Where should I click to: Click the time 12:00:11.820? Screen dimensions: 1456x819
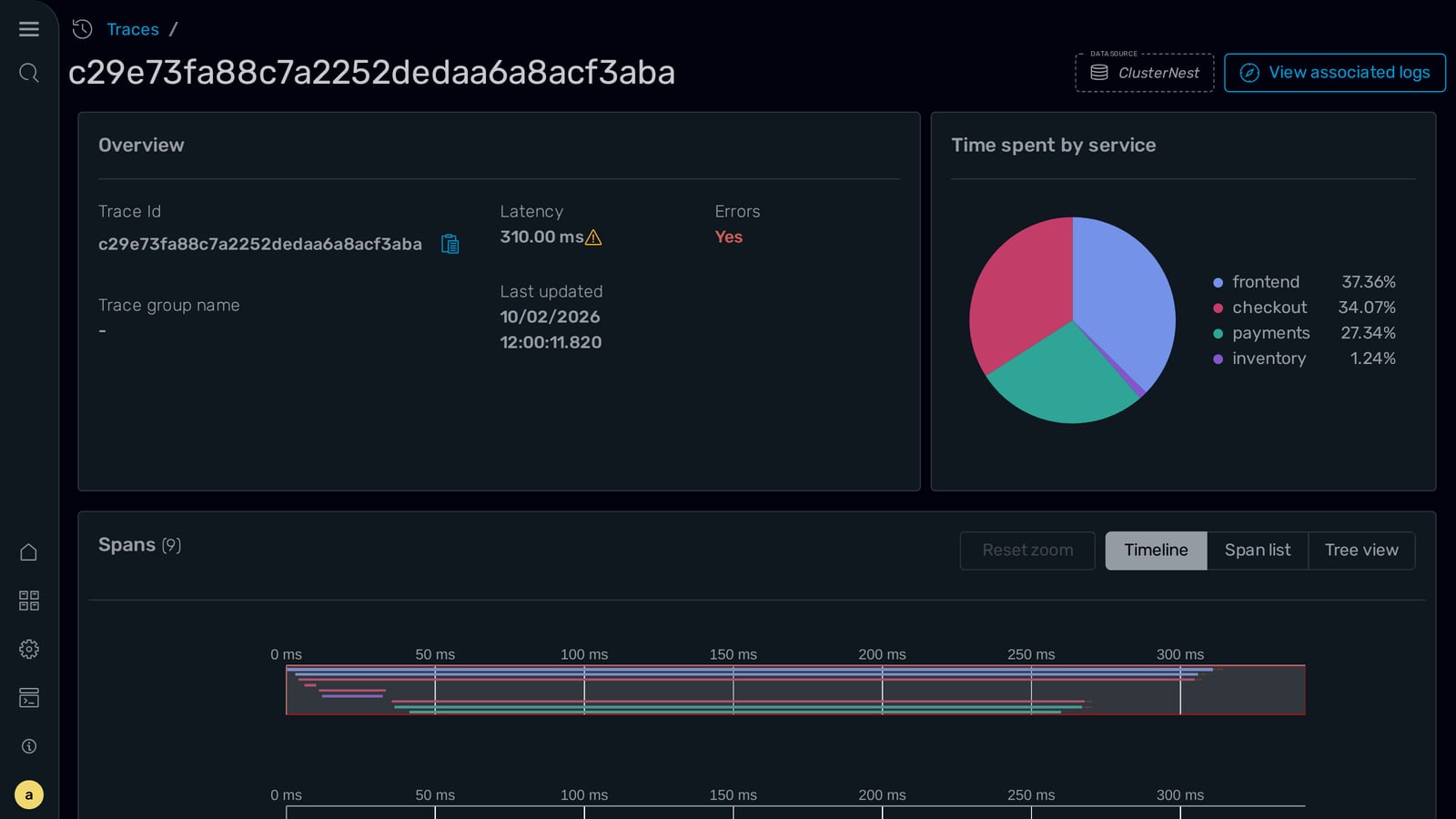click(x=551, y=342)
